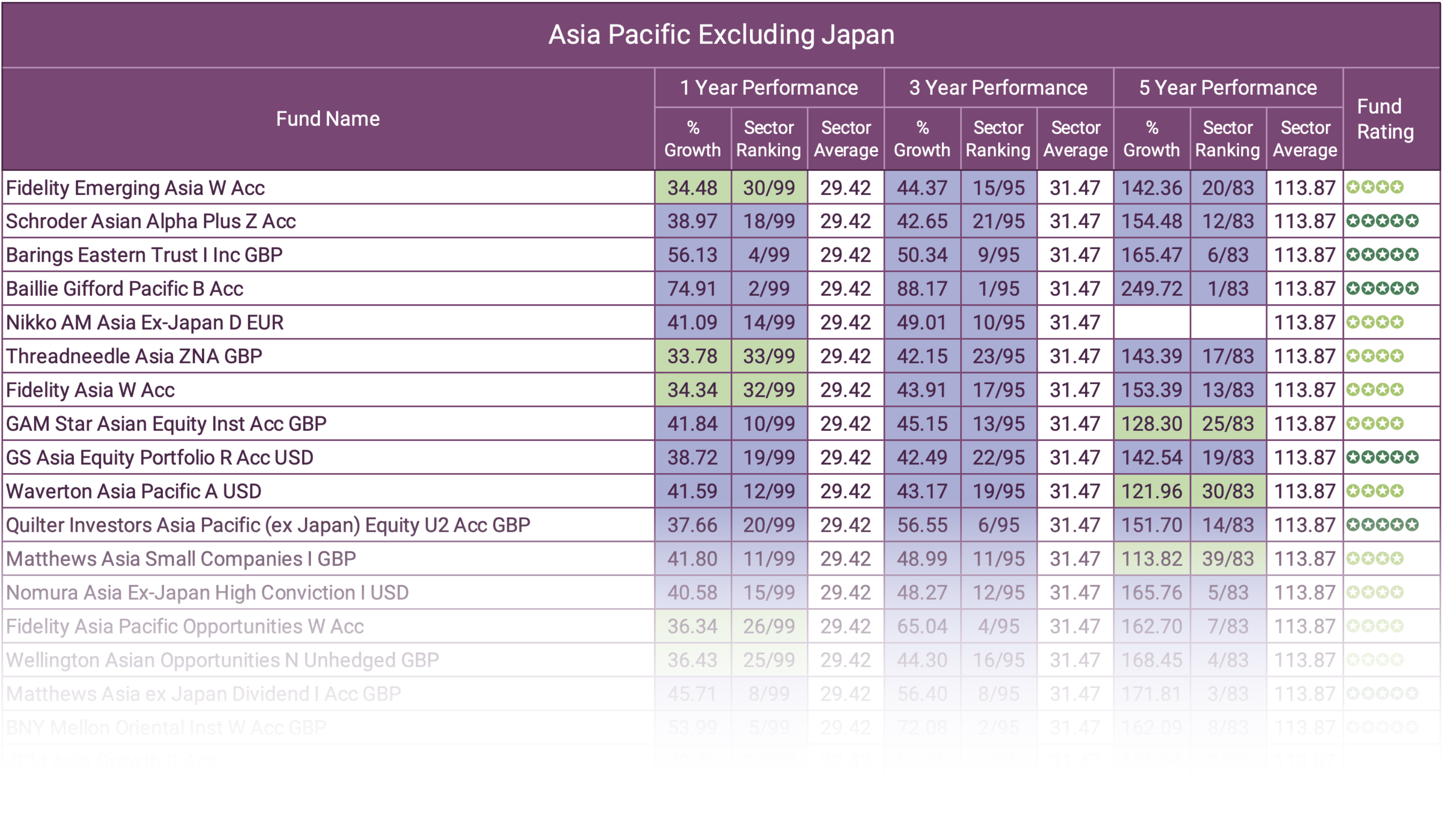
Task: Click Nomura Asia Ex-Japan High Conviction I USD
Action: tap(207, 593)
